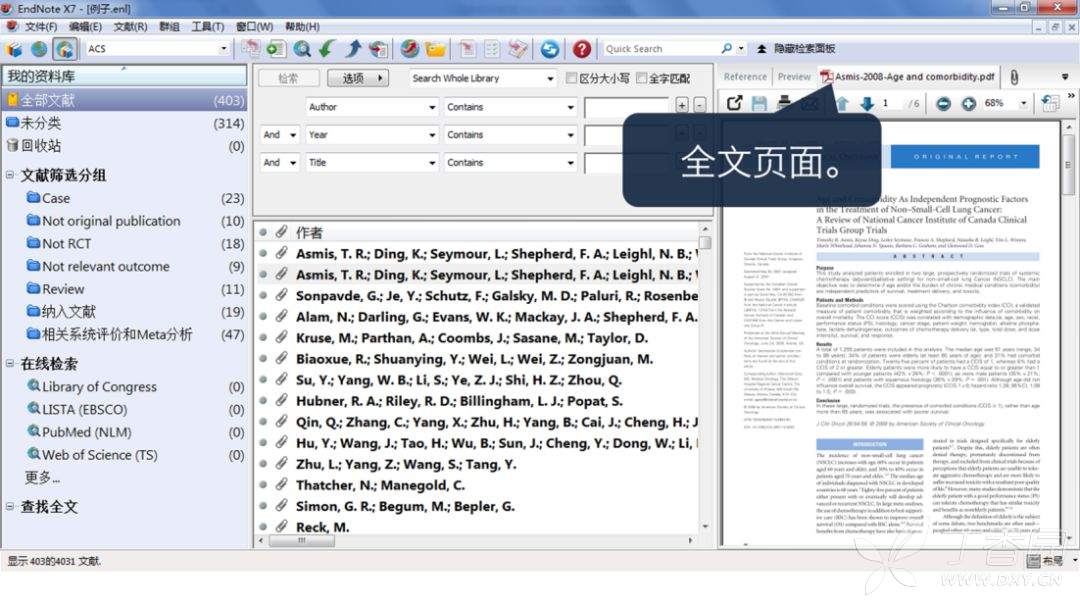Open the 编辑(E) menu
The height and width of the screenshot is (606, 1080).
85,26
